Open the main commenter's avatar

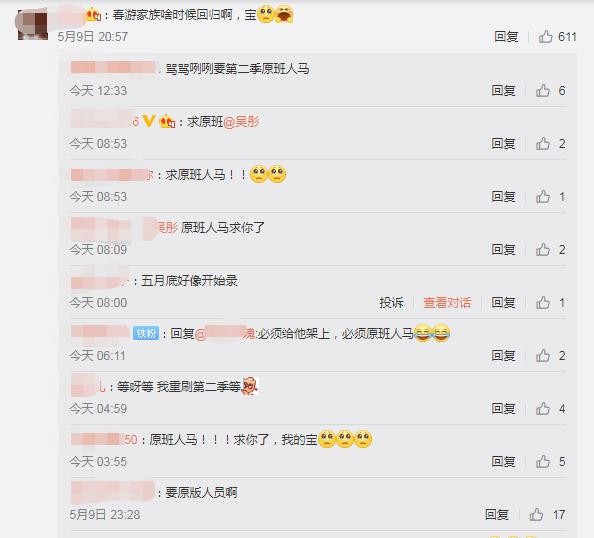coord(33,25)
